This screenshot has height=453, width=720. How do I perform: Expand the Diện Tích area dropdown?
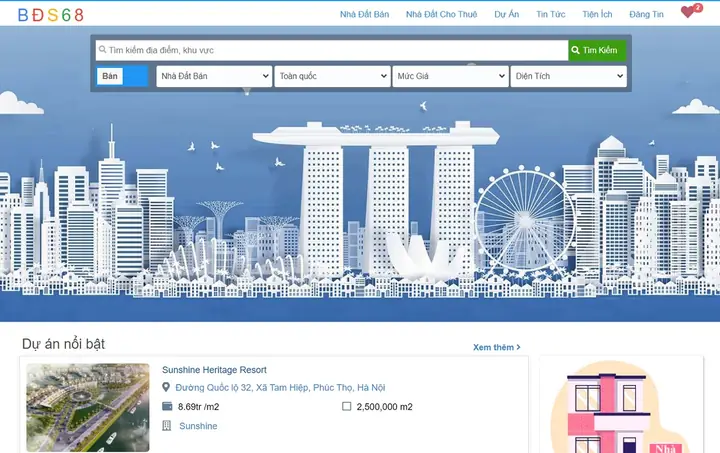click(x=568, y=76)
